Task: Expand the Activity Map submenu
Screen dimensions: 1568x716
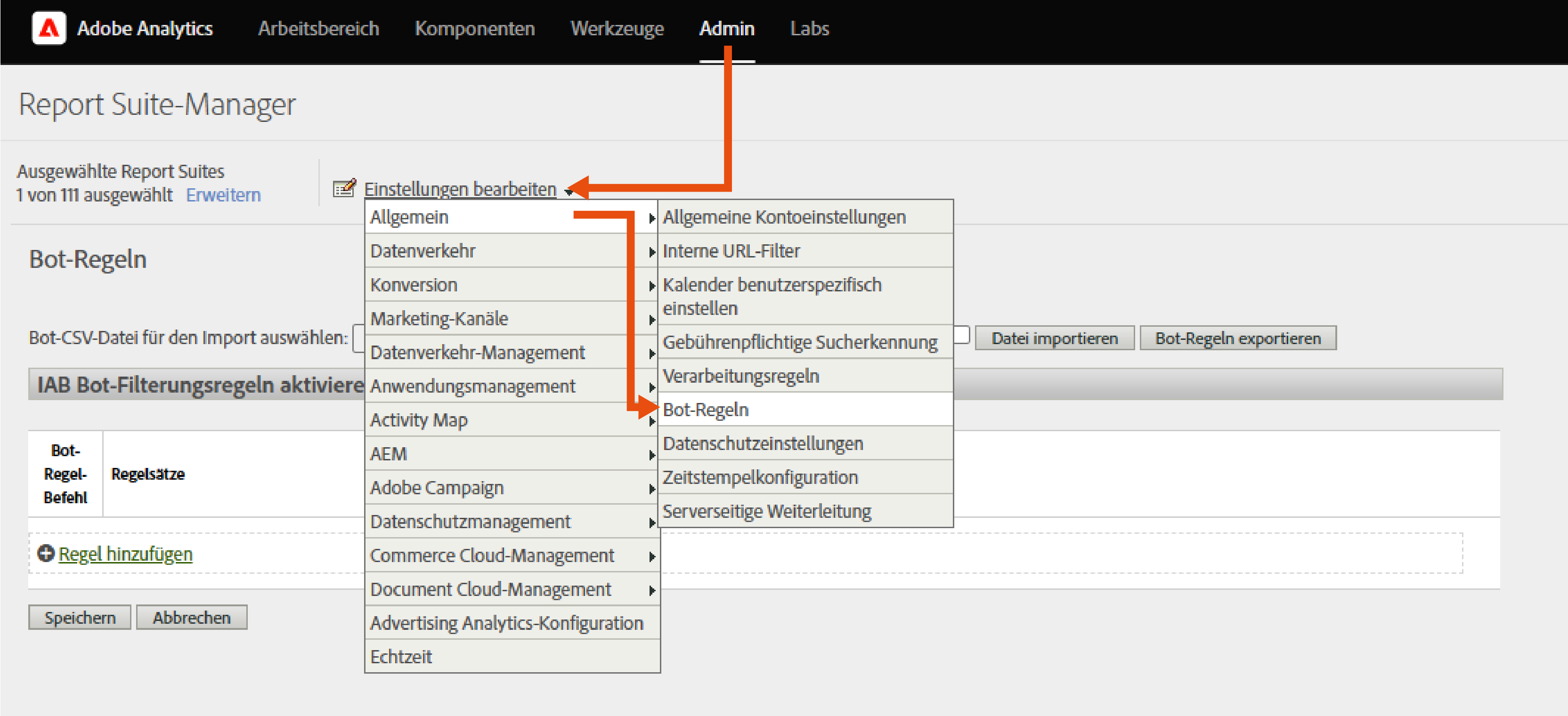Action: tap(512, 420)
